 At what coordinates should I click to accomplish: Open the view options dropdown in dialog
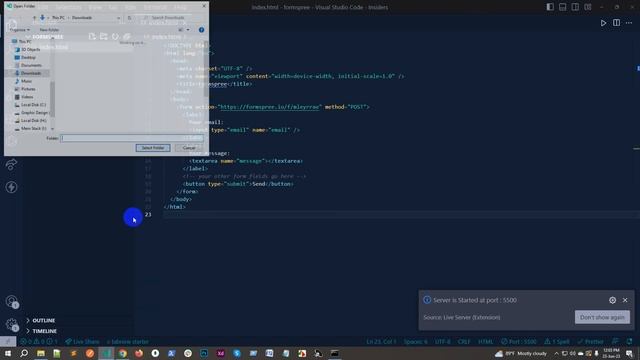tap(188, 30)
